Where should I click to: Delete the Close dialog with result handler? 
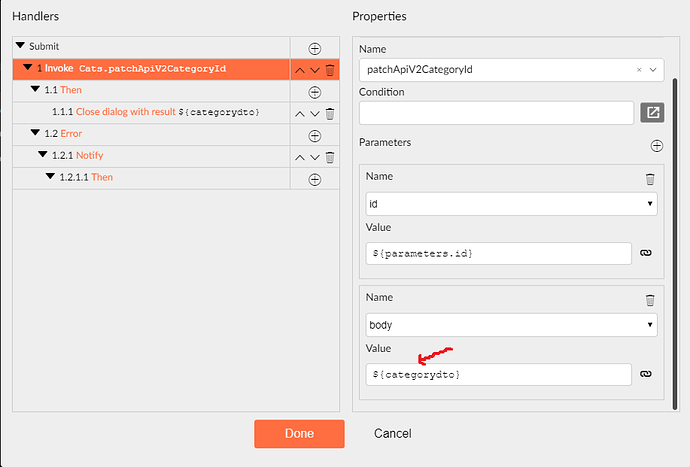(x=330, y=114)
